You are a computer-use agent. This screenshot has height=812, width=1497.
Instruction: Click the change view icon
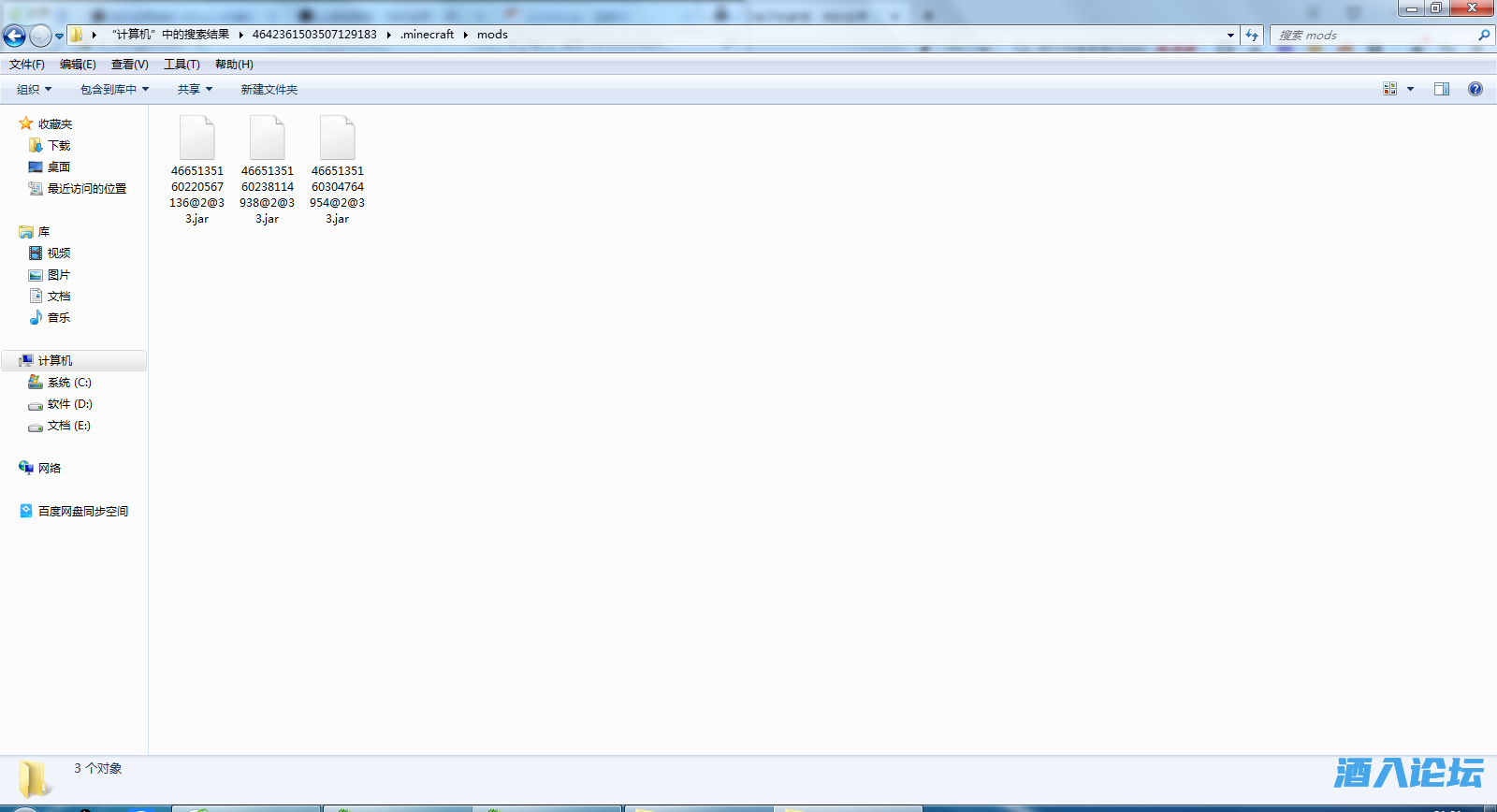[x=1390, y=89]
